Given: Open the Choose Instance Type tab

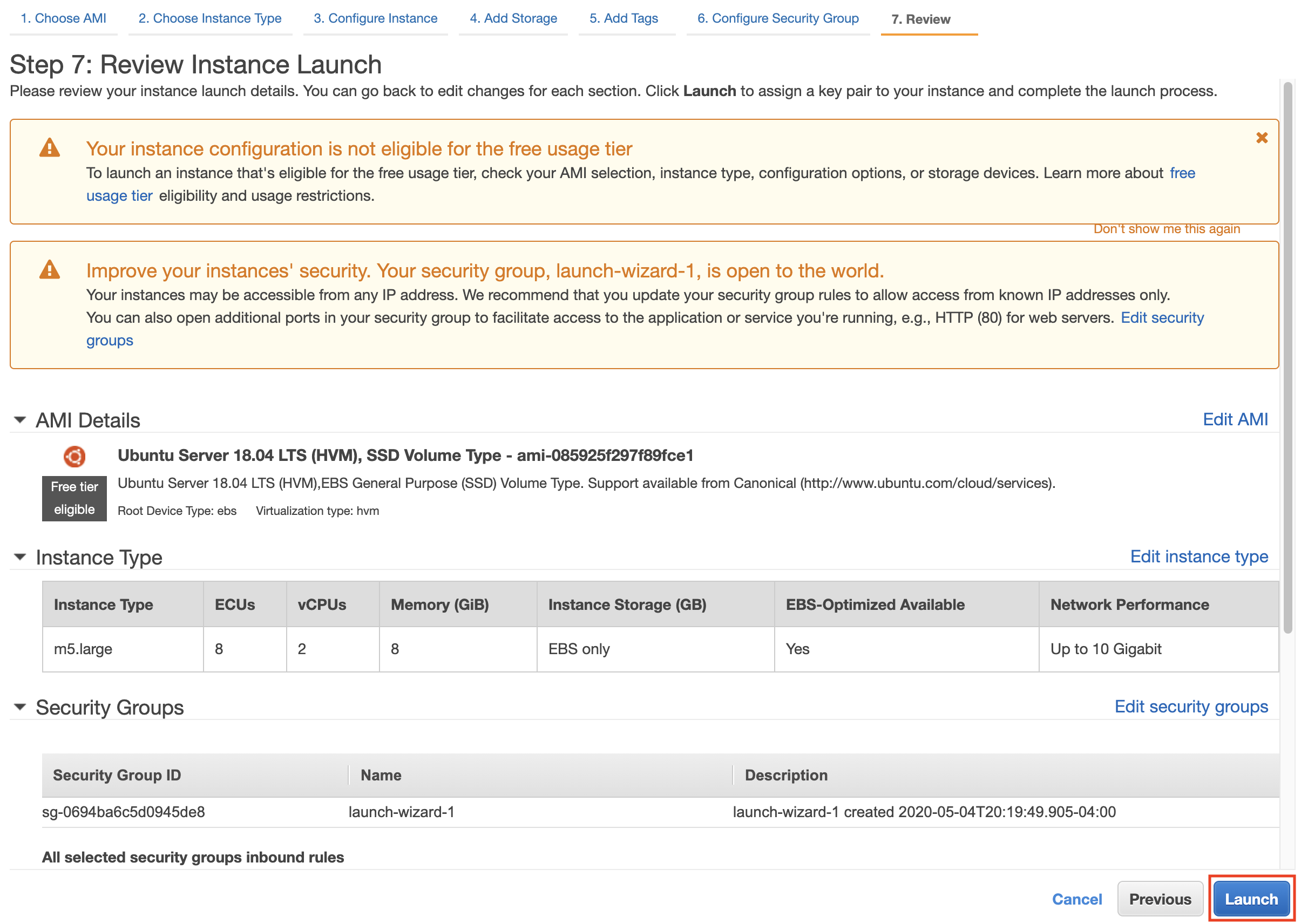Looking at the screenshot, I should (210, 18).
